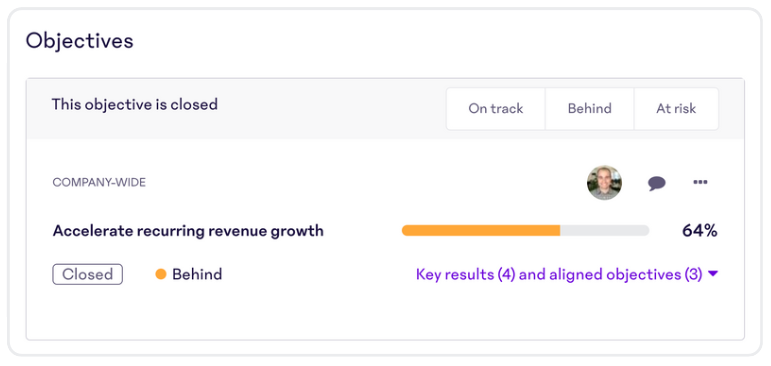Expand using the purple dropdown triangle

coord(713,274)
